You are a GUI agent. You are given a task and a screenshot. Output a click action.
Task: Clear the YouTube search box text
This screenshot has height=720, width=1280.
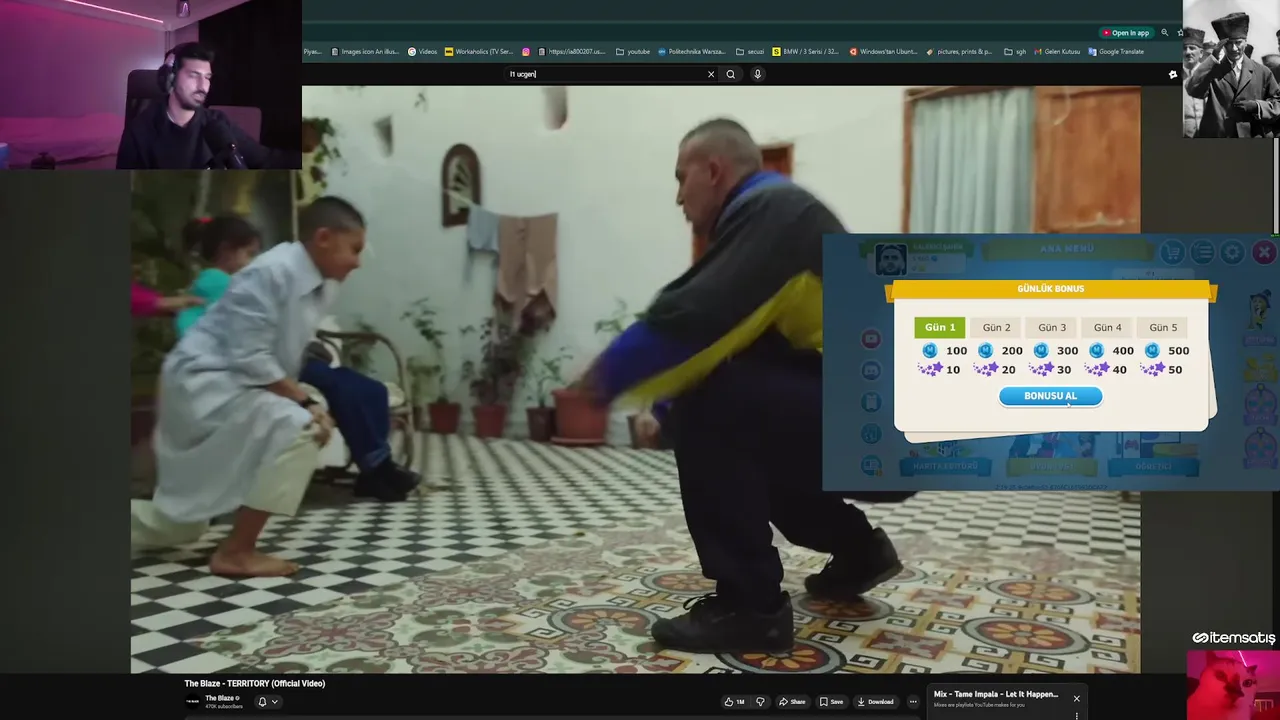point(711,74)
